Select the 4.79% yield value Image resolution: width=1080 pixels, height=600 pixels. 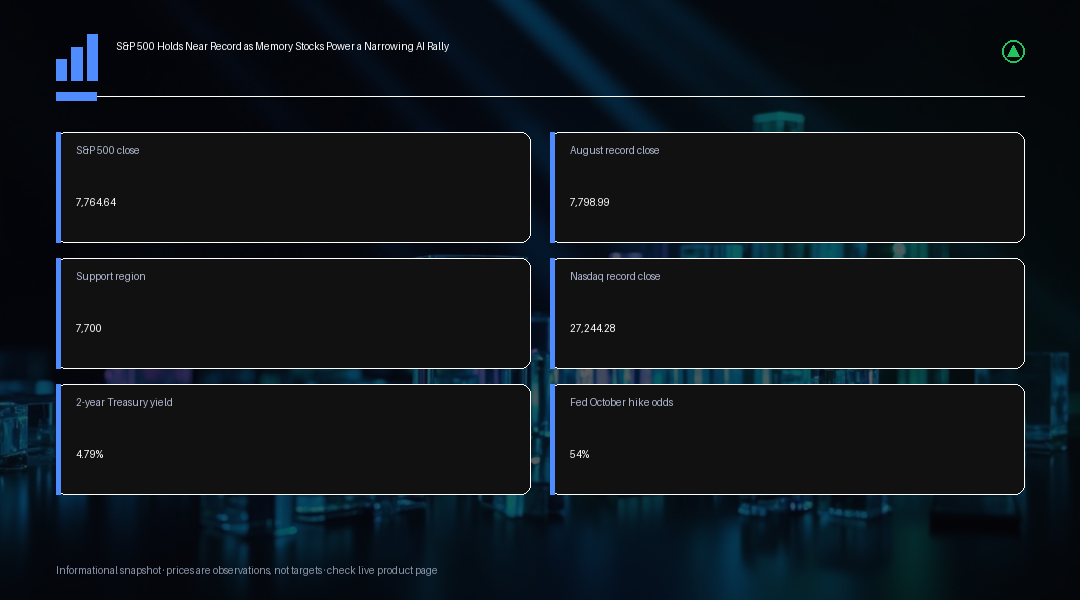[90, 455]
